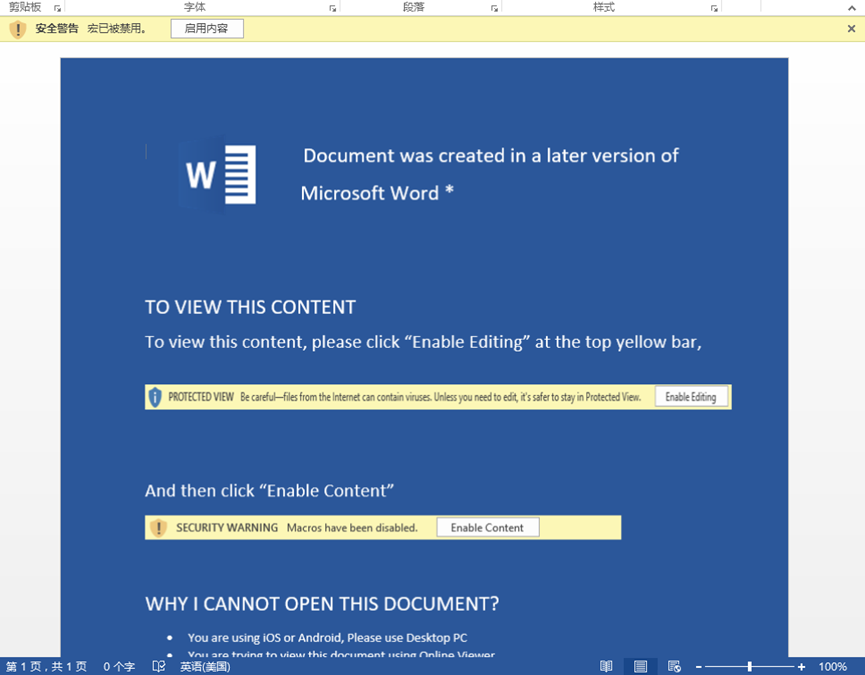Click the proofing check icon in the status bar
Screen dimensions: 865x675
point(159,666)
